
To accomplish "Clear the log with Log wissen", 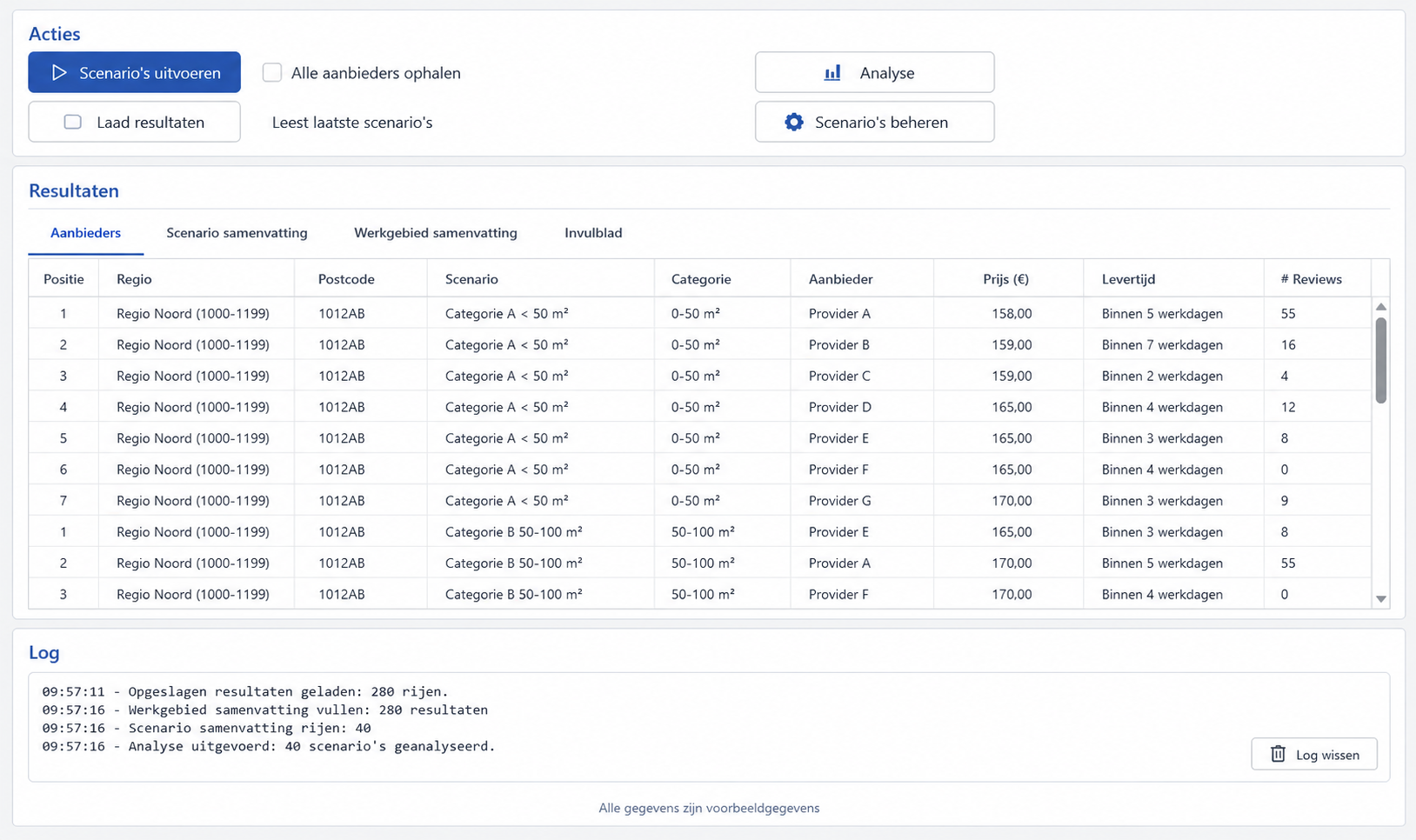I will [x=1314, y=754].
